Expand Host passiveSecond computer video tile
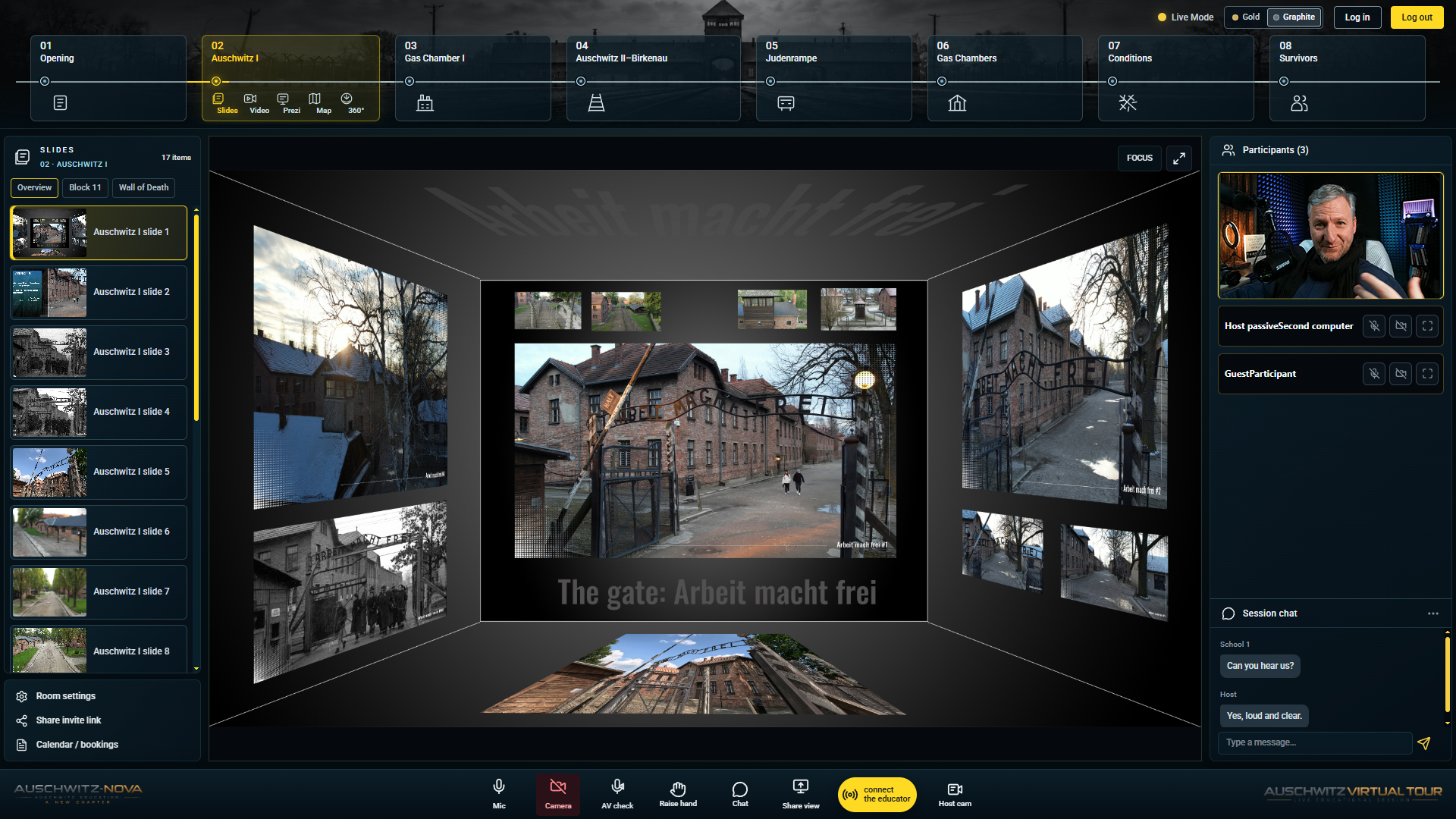The width and height of the screenshot is (1456, 819). [1427, 326]
